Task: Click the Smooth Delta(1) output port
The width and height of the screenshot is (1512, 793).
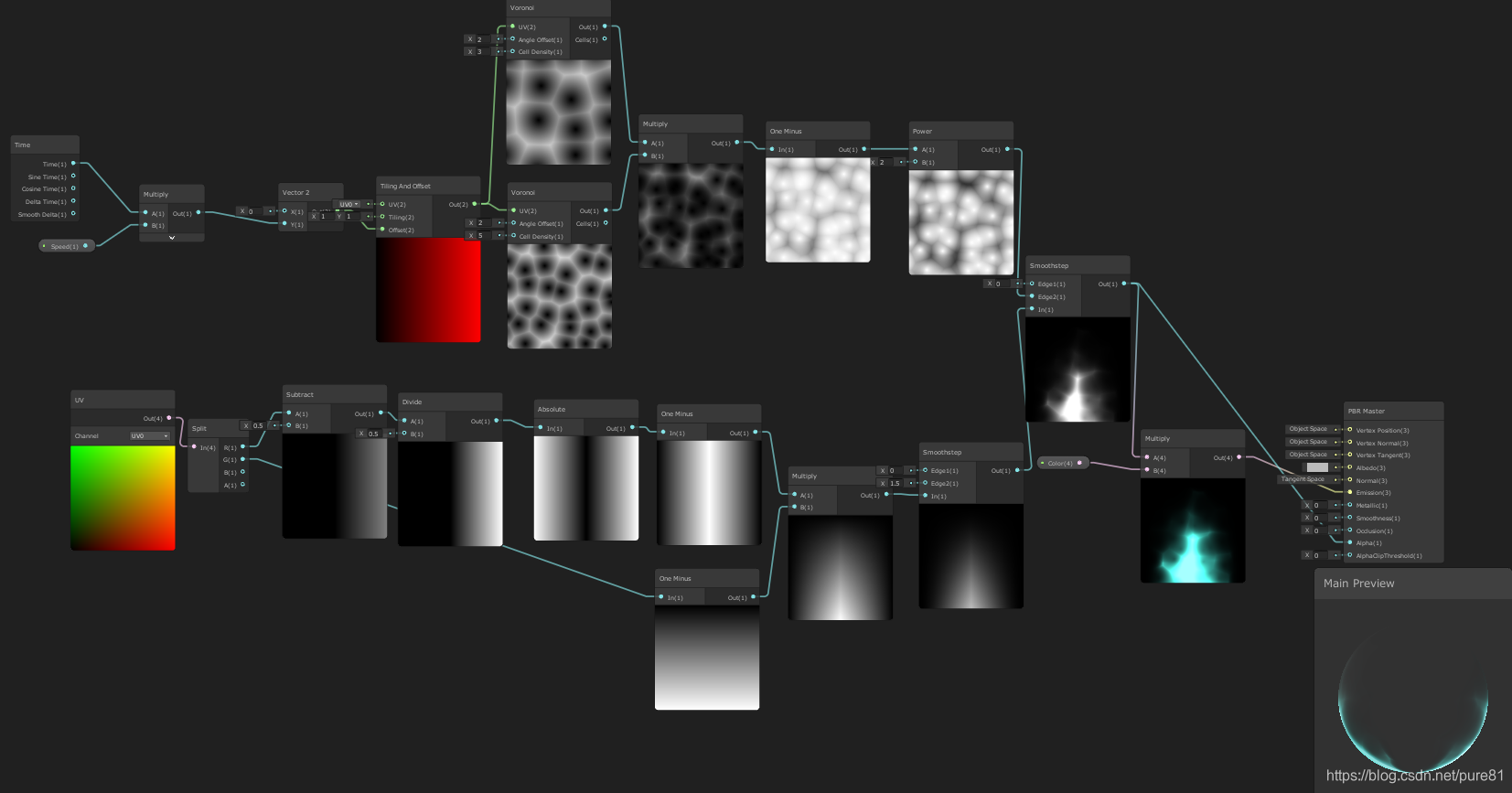Action: click(x=73, y=214)
